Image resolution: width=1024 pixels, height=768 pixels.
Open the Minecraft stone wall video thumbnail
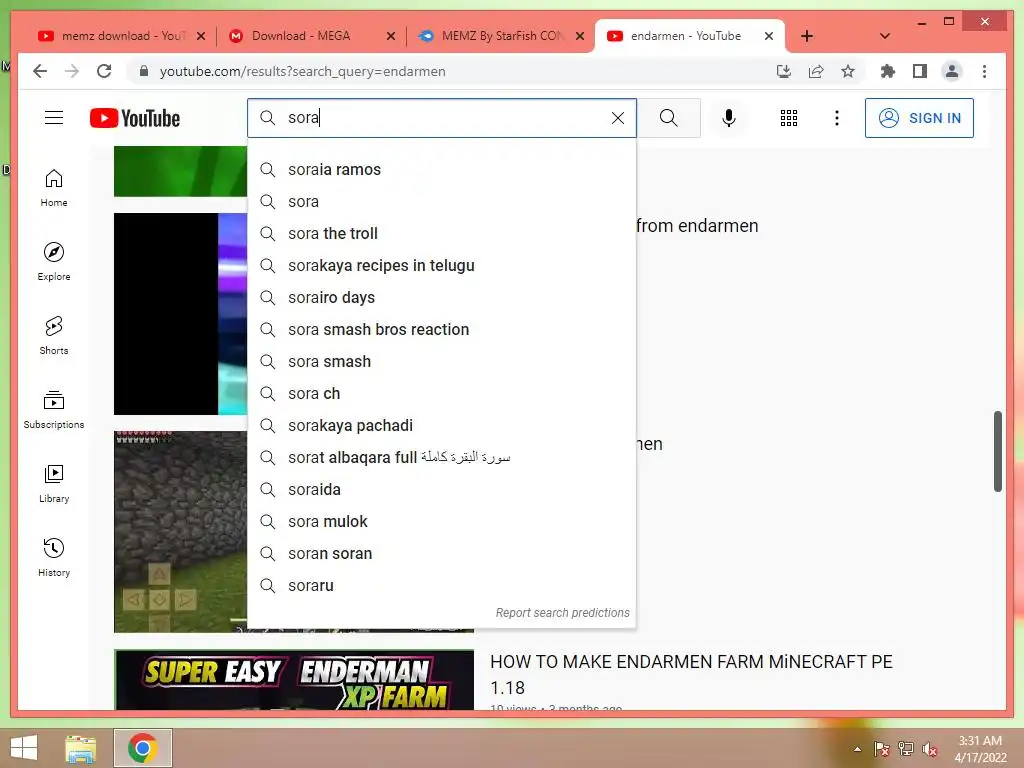(180, 532)
